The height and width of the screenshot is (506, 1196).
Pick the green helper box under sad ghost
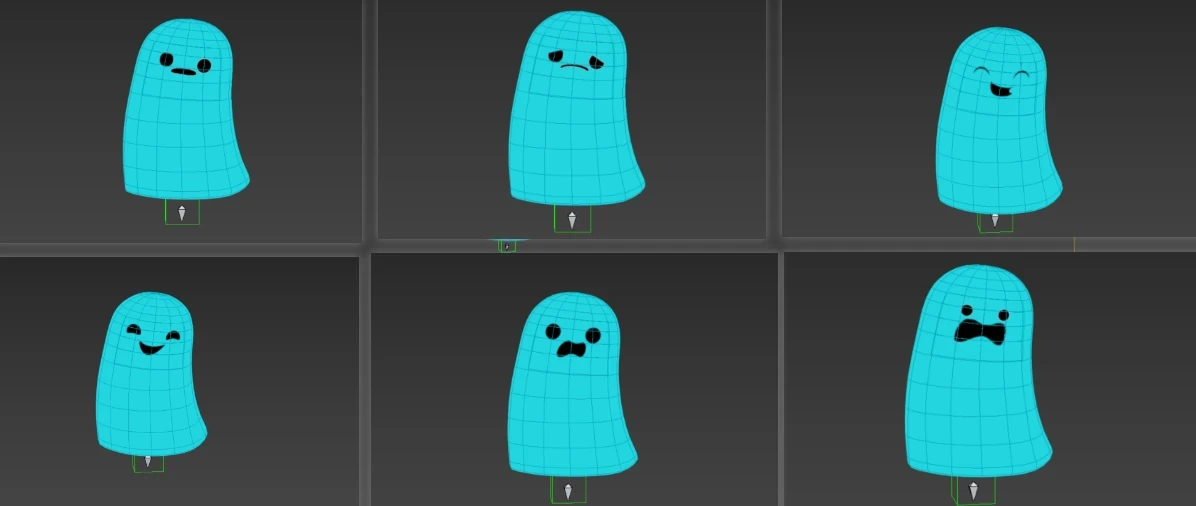(572, 218)
